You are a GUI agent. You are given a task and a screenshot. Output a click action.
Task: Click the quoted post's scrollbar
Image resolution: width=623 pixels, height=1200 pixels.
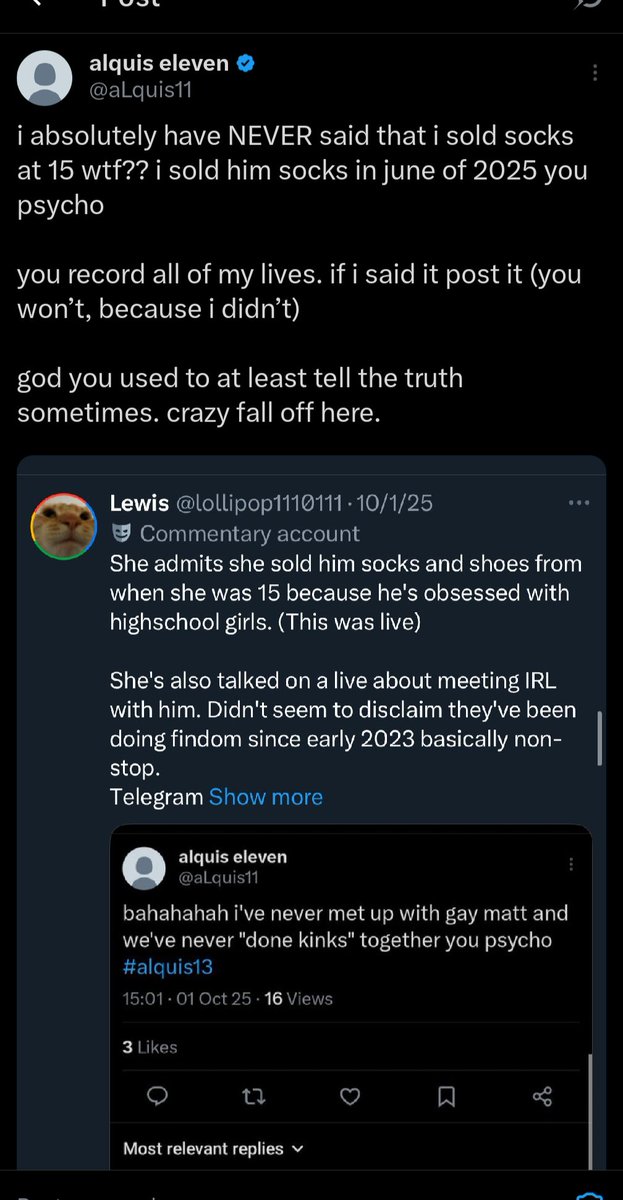pyautogui.click(x=599, y=738)
